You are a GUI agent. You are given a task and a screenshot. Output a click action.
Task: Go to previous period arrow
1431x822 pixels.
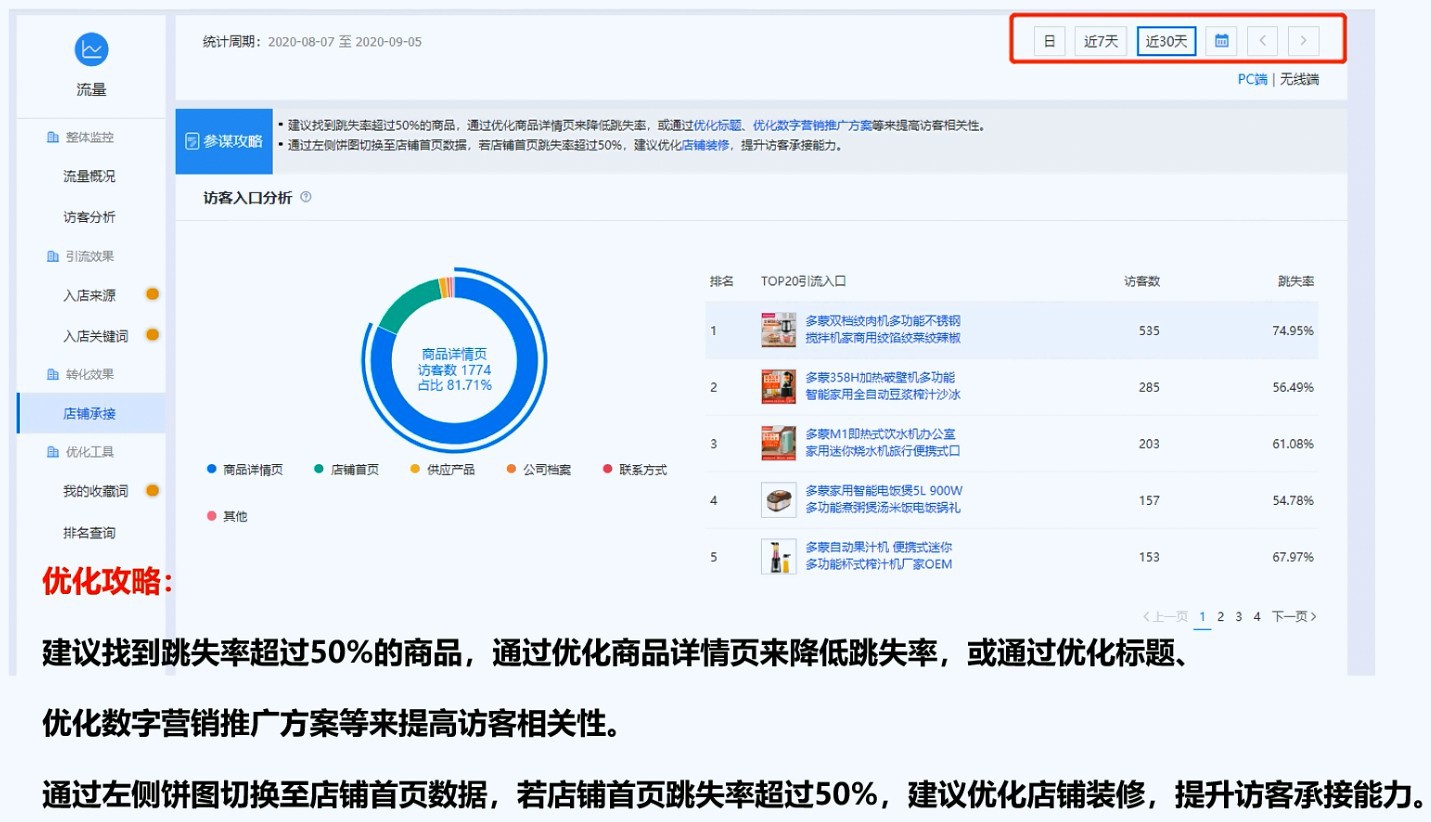coord(1263,41)
